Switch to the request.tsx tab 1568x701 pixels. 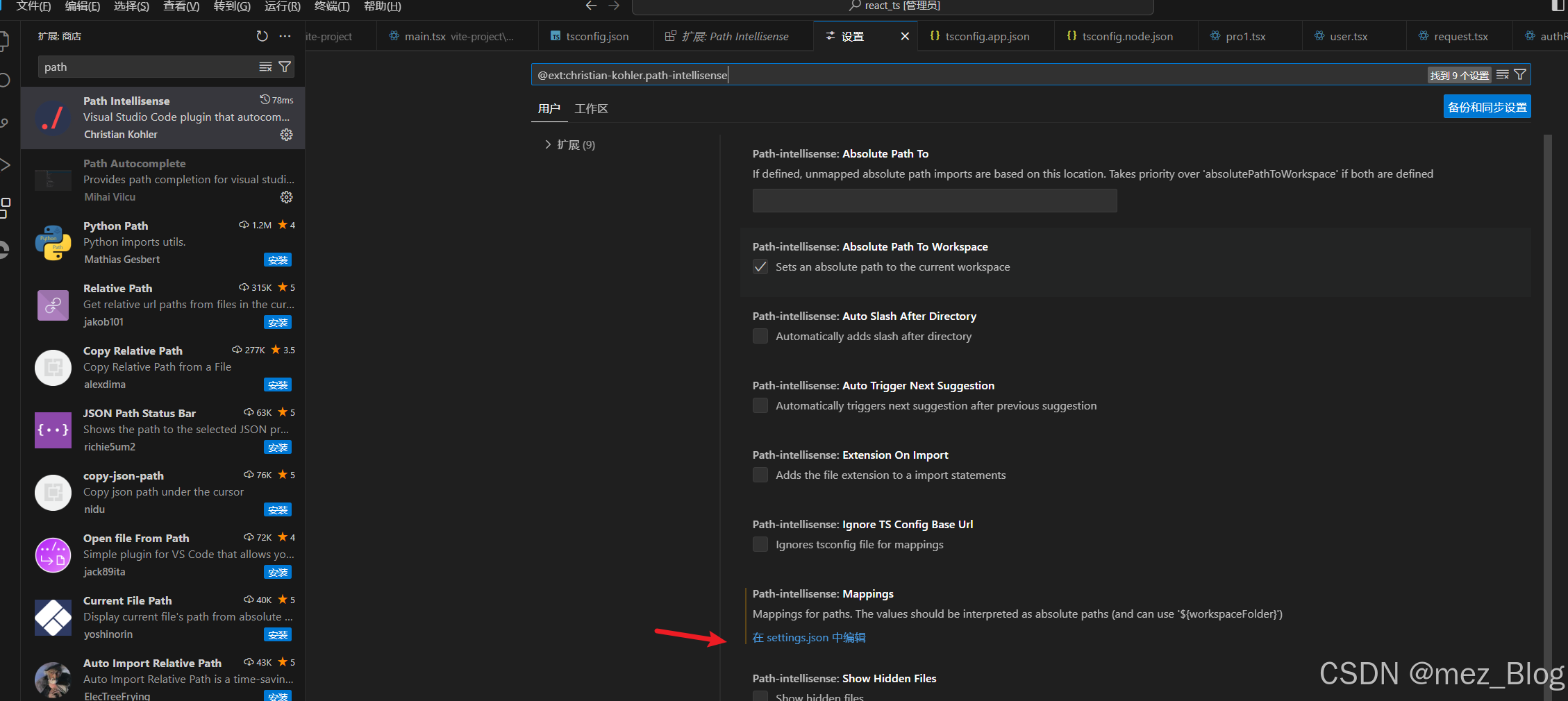(1460, 36)
